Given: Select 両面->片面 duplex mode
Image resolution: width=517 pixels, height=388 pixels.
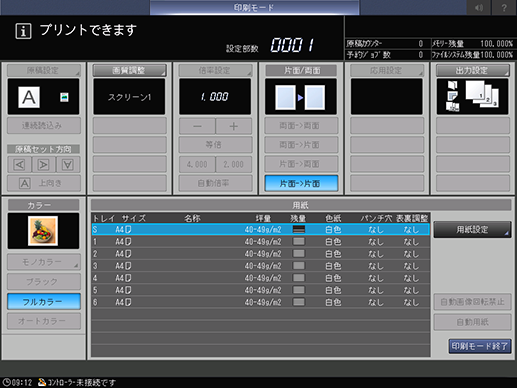Looking at the screenshot, I should [301, 145].
